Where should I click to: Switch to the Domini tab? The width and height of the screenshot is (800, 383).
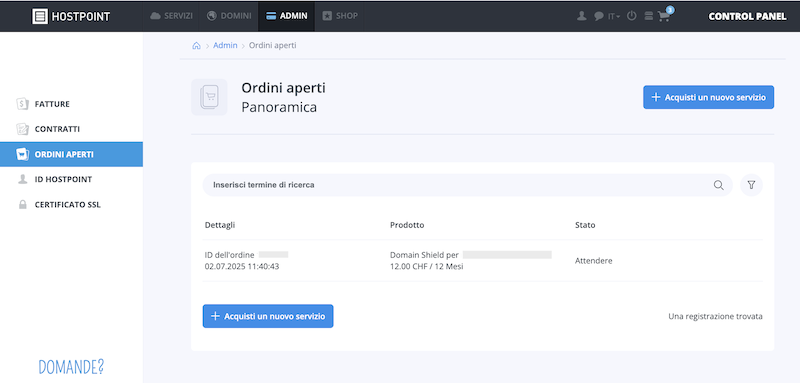229,16
